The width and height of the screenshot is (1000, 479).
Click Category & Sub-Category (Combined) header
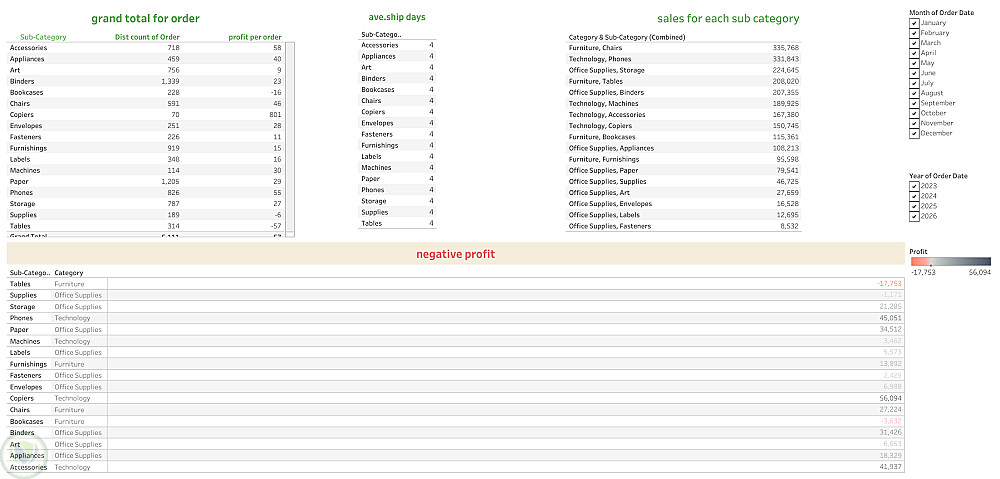(x=627, y=37)
